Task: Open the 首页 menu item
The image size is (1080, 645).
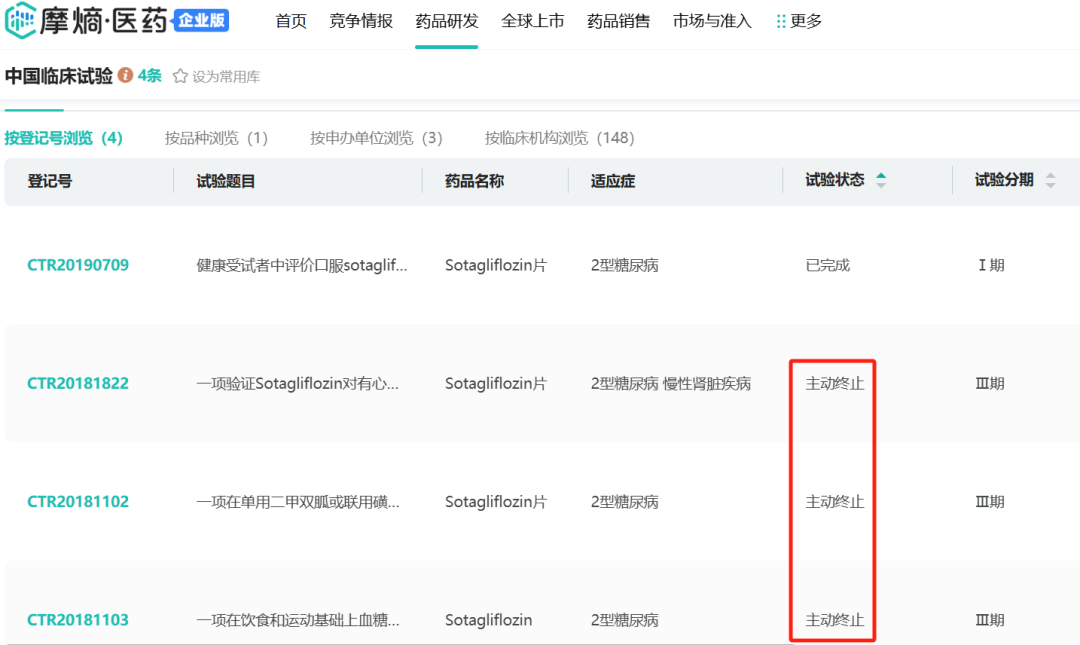Action: pyautogui.click(x=291, y=21)
